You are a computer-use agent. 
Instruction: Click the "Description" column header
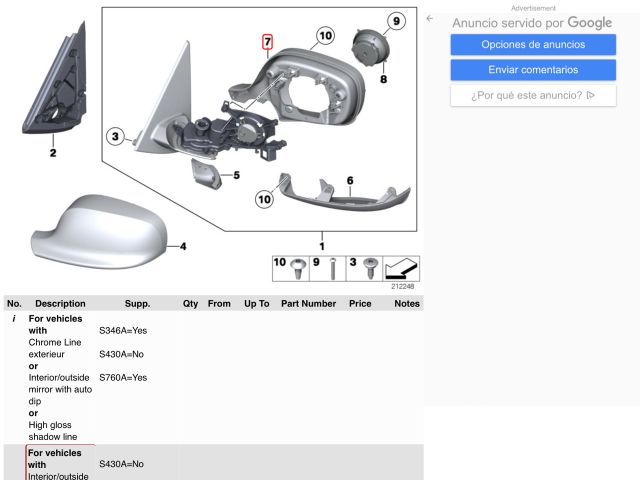point(60,303)
